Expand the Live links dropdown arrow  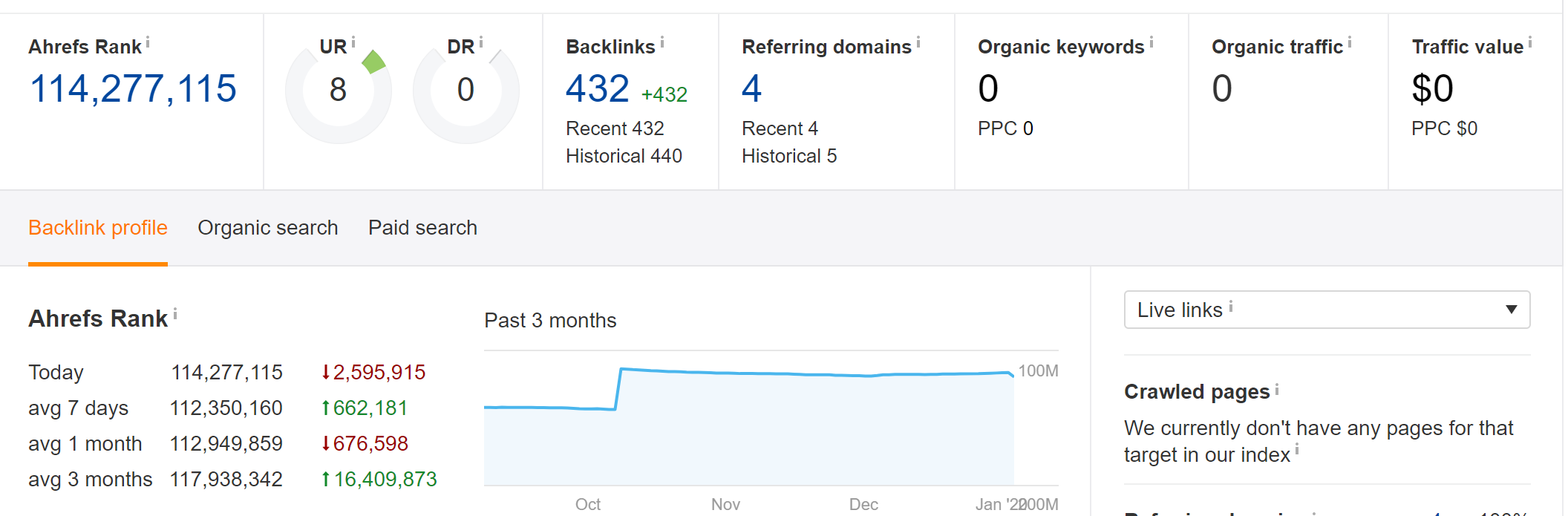pos(1512,310)
